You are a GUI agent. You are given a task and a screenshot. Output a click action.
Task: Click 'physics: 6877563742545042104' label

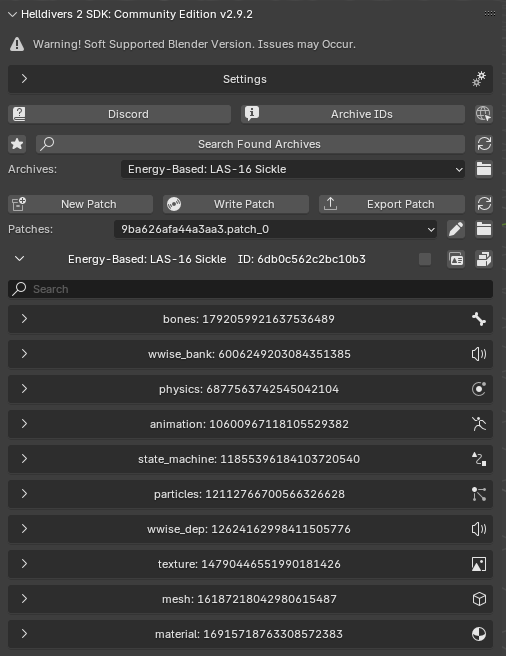[249, 389]
